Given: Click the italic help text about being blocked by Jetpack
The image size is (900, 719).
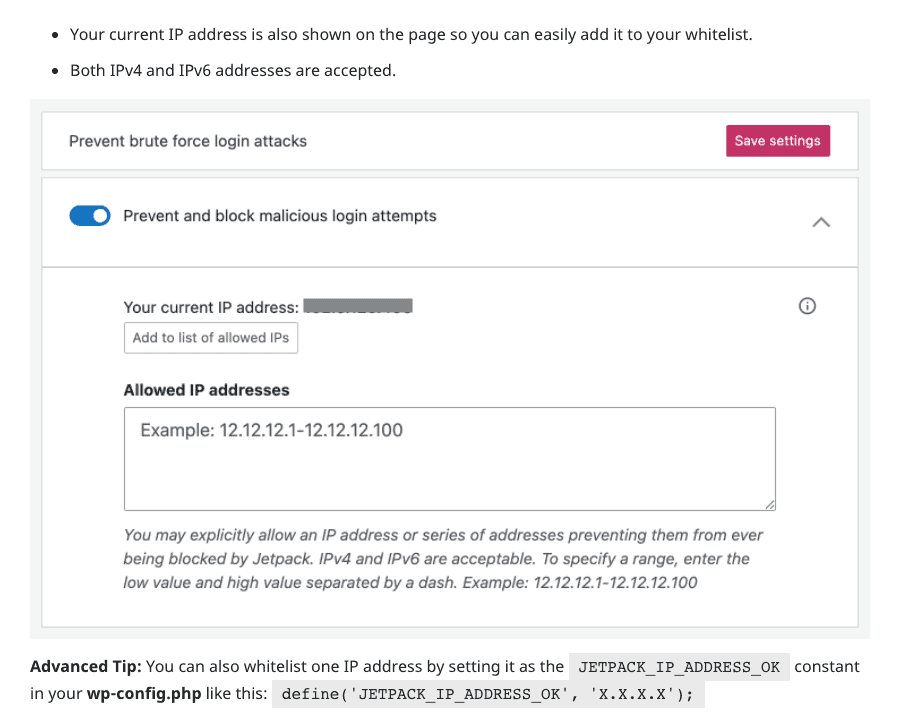Looking at the screenshot, I should (x=443, y=559).
